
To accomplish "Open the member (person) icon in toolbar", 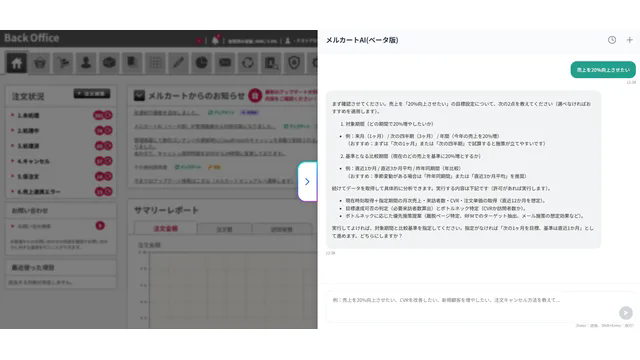I will [x=86, y=63].
